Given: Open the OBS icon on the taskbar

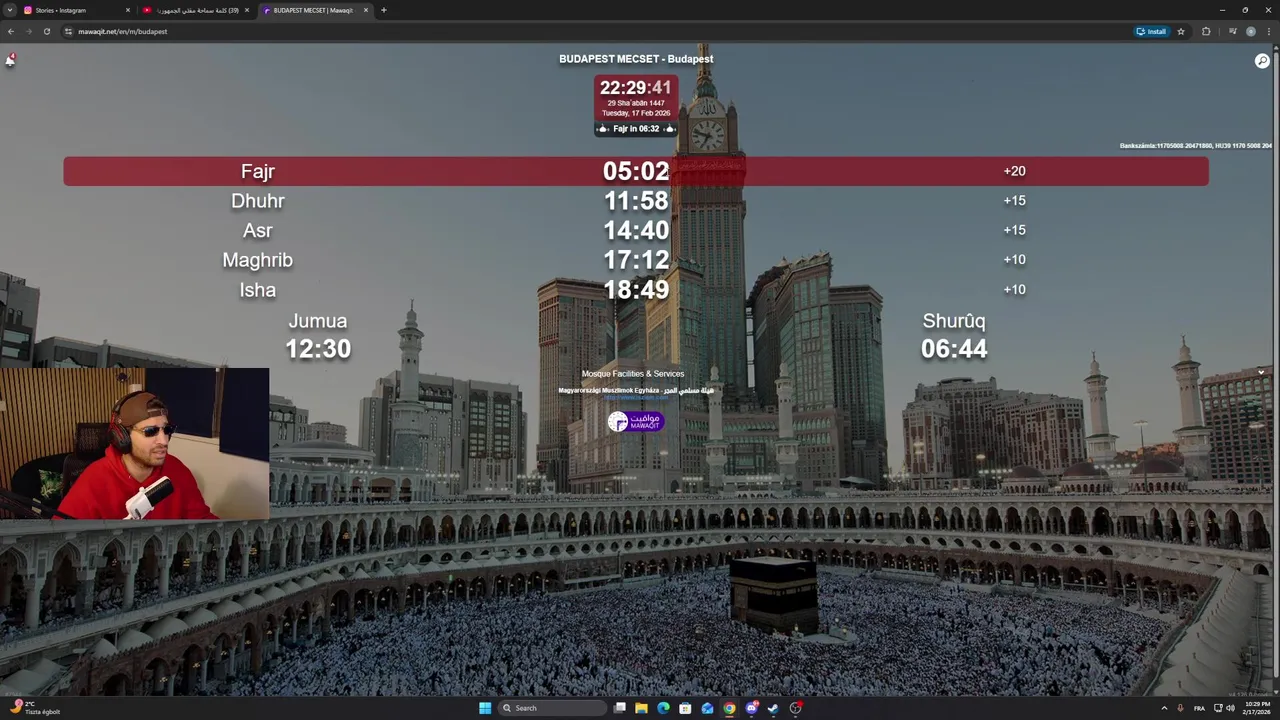Looking at the screenshot, I should [x=795, y=708].
